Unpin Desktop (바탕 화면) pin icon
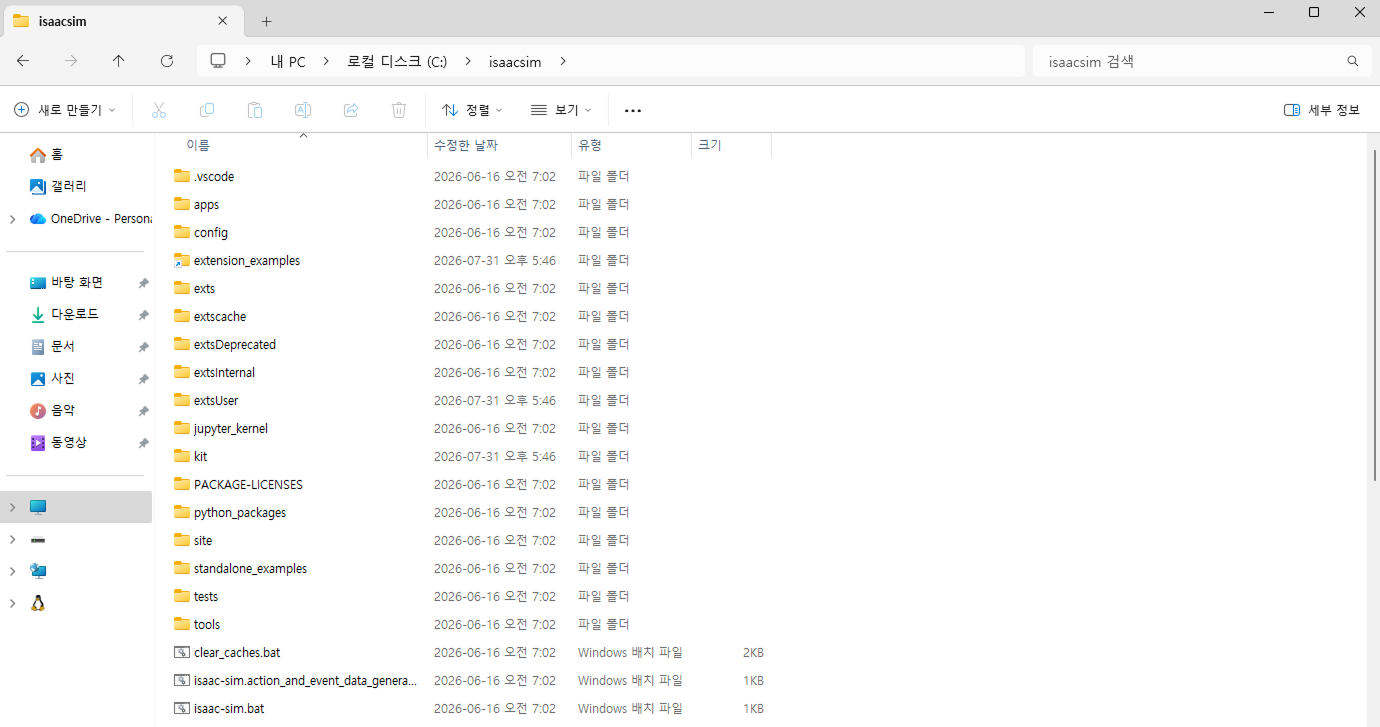The image size is (1380, 727). [143, 283]
